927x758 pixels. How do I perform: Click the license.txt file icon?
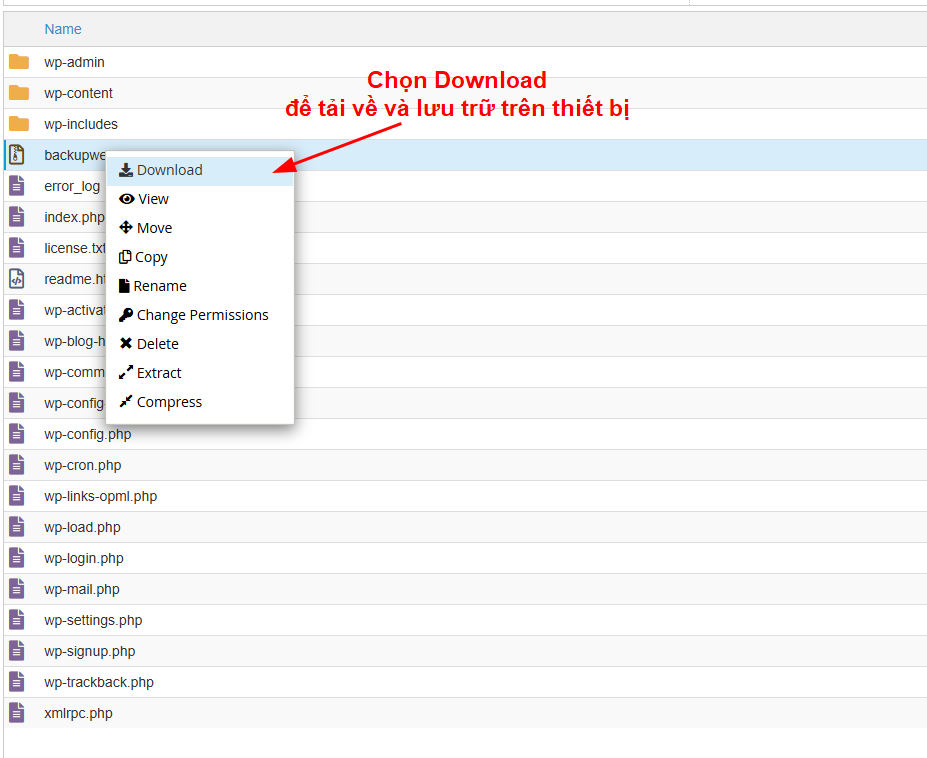(17, 248)
